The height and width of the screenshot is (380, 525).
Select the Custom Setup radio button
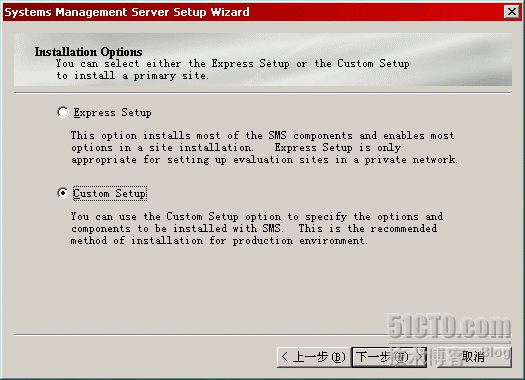pyautogui.click(x=63, y=193)
